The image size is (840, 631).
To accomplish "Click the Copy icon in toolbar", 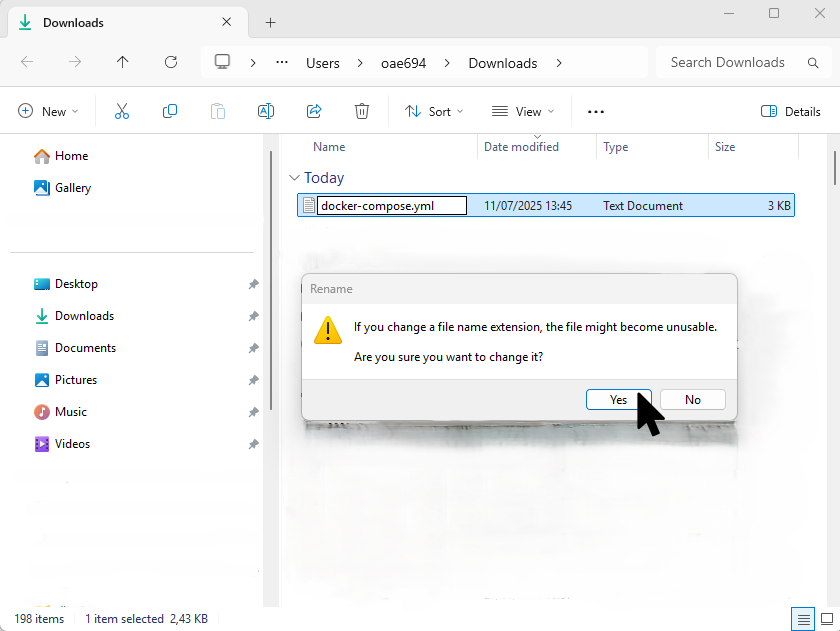I will (170, 112).
